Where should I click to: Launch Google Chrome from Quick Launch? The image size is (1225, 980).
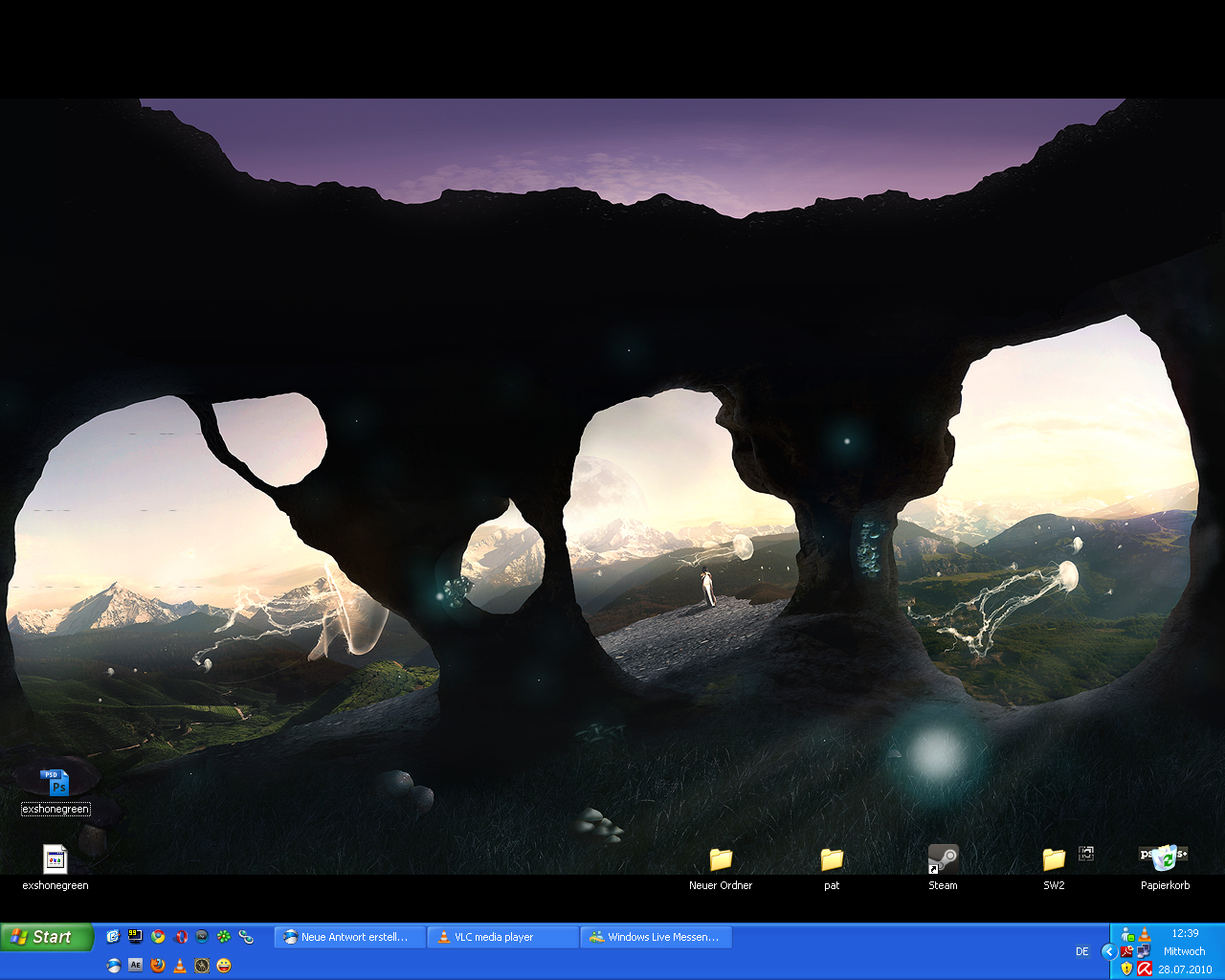coord(158,937)
